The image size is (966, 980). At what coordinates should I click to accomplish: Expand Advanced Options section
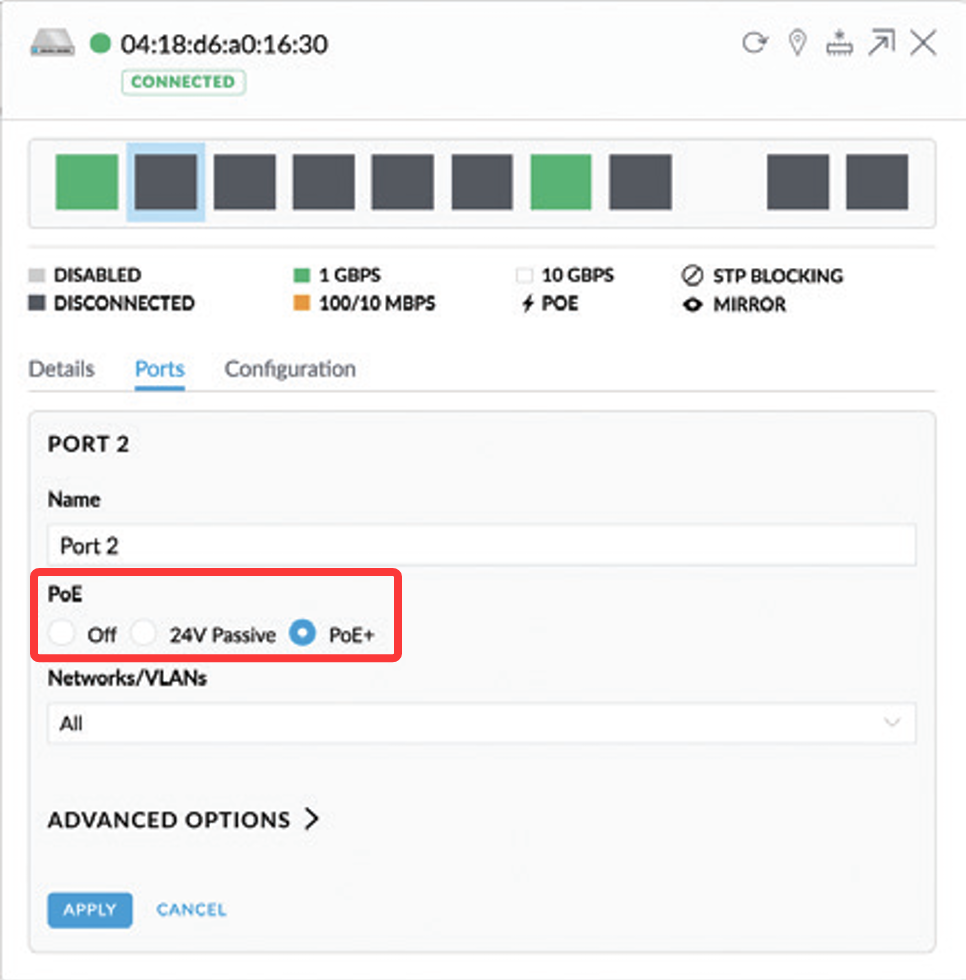183,820
